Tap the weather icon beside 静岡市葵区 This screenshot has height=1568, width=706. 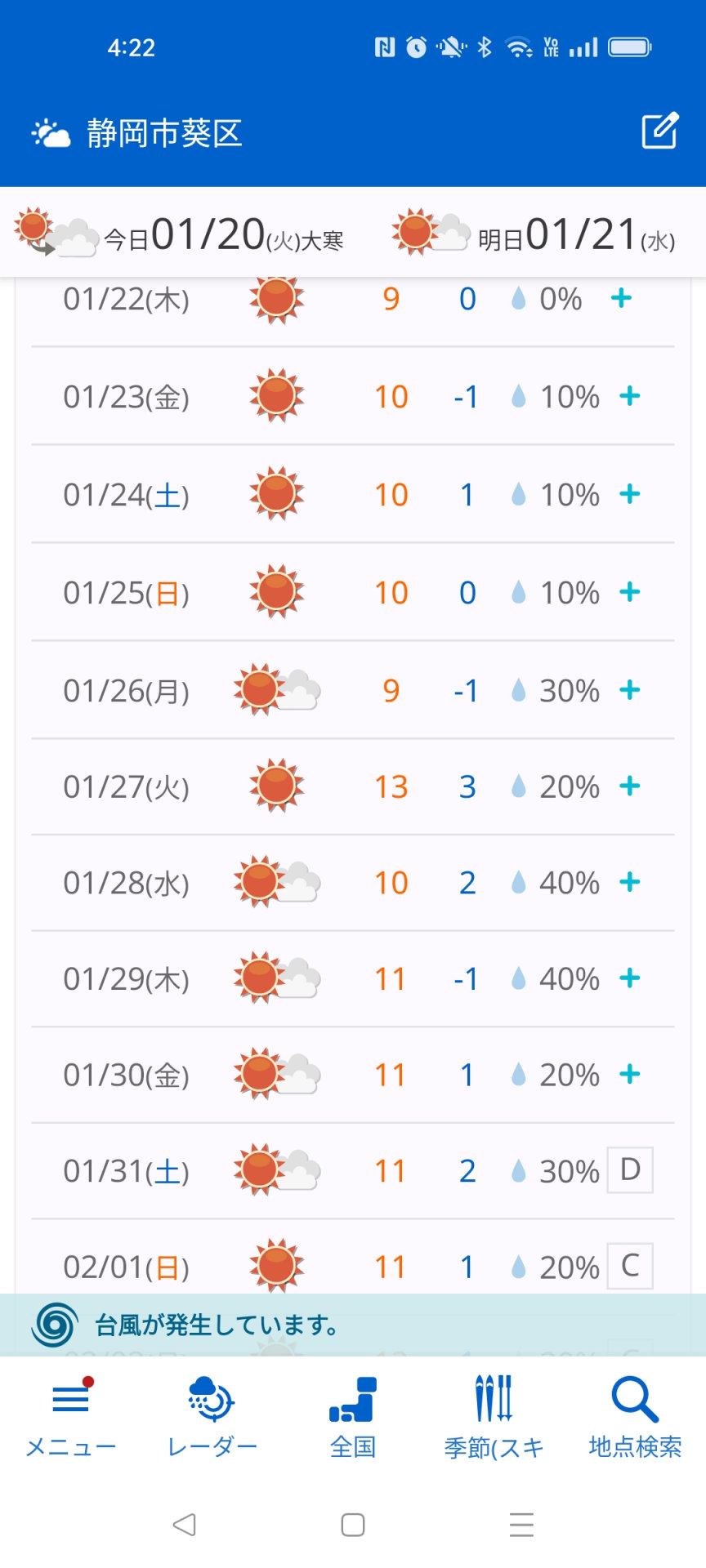coord(51,133)
